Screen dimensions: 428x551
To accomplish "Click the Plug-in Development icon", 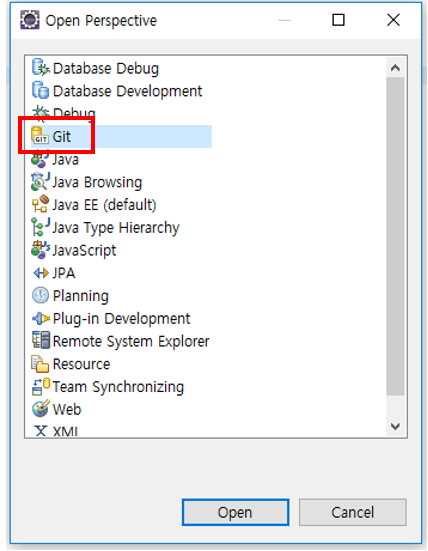I will [x=41, y=318].
